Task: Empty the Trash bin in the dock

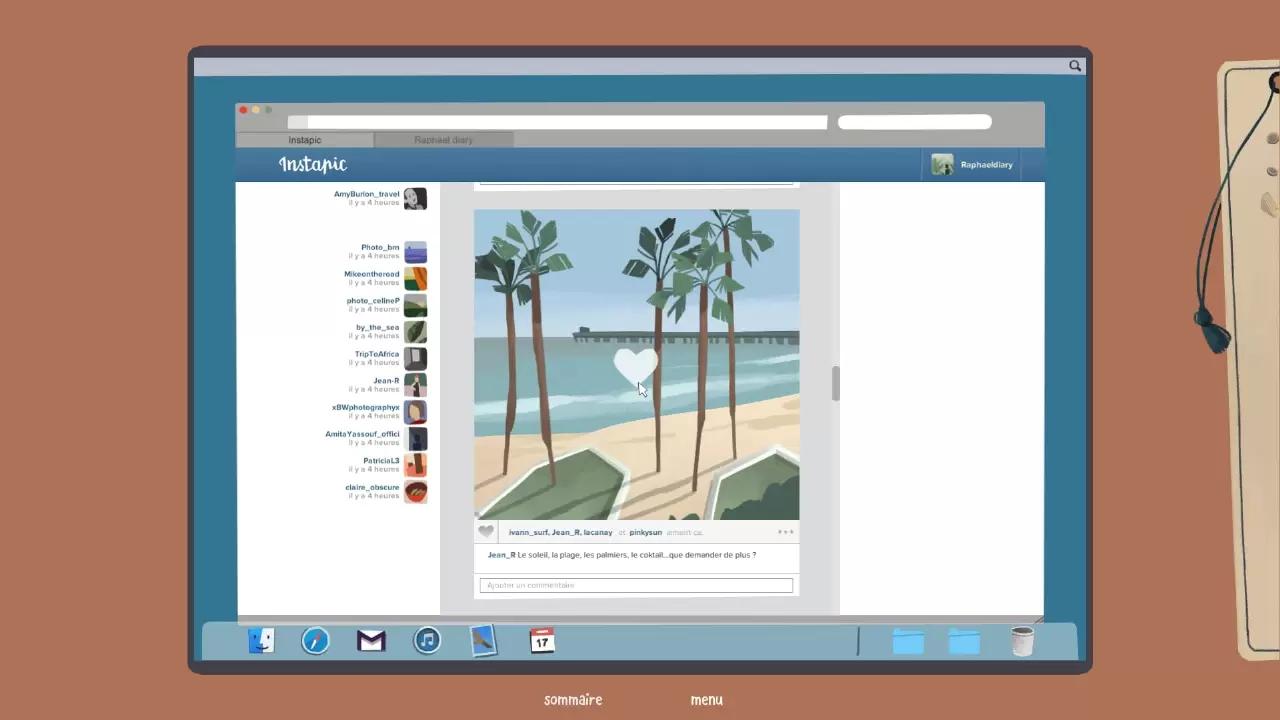Action: click(x=1022, y=641)
